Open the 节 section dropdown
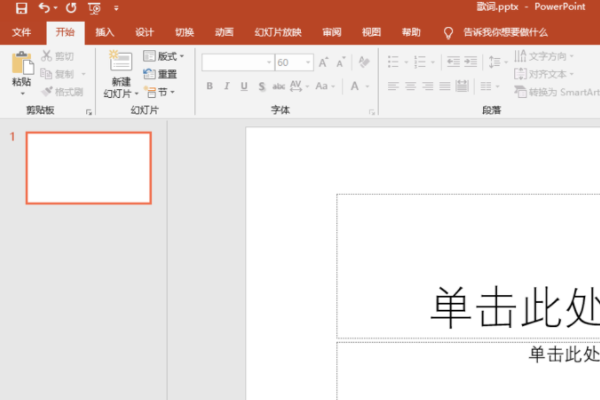 [x=160, y=92]
